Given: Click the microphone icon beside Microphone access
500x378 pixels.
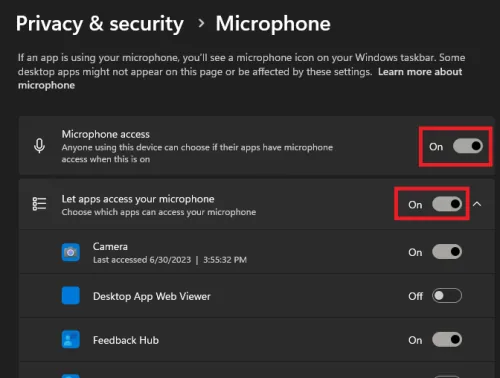Looking at the screenshot, I should (39, 146).
